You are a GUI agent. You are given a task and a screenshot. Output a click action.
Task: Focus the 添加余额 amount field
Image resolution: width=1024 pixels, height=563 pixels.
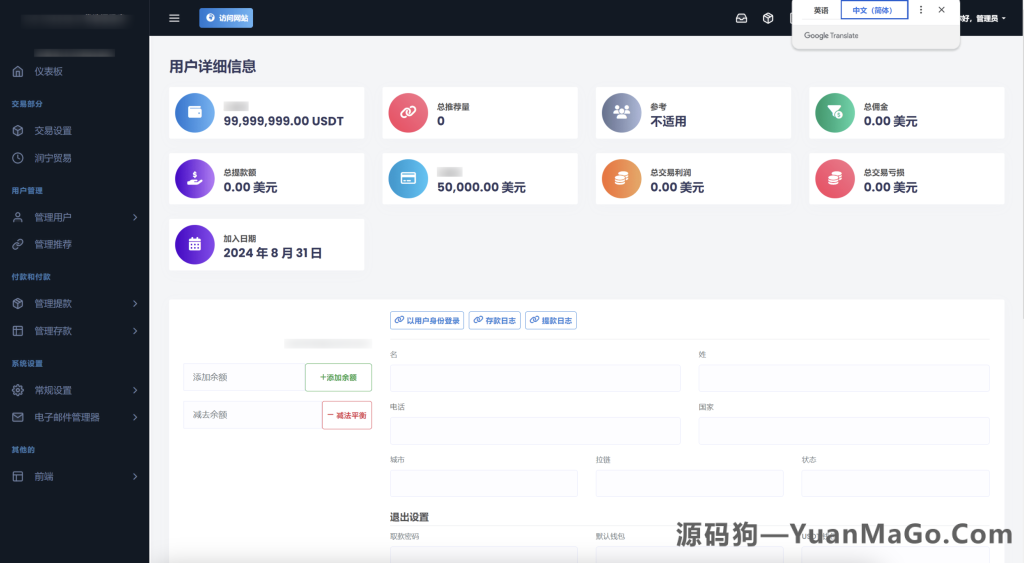click(x=244, y=377)
